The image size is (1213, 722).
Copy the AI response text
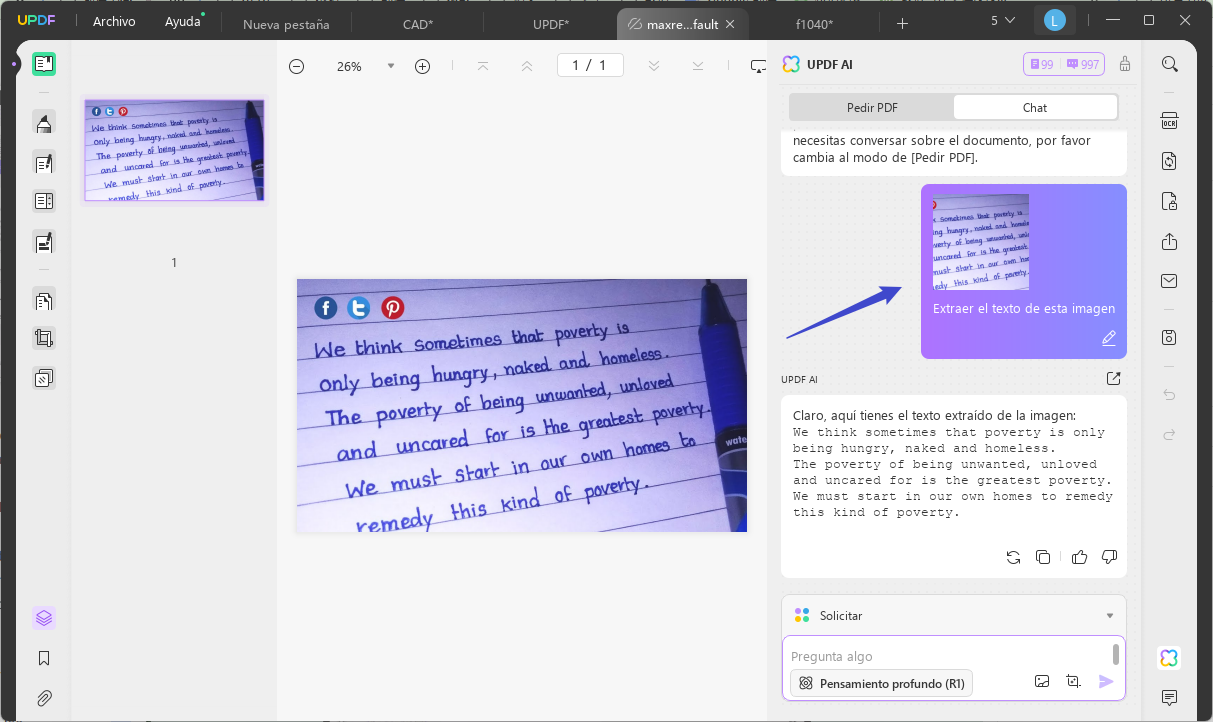pos(1043,557)
